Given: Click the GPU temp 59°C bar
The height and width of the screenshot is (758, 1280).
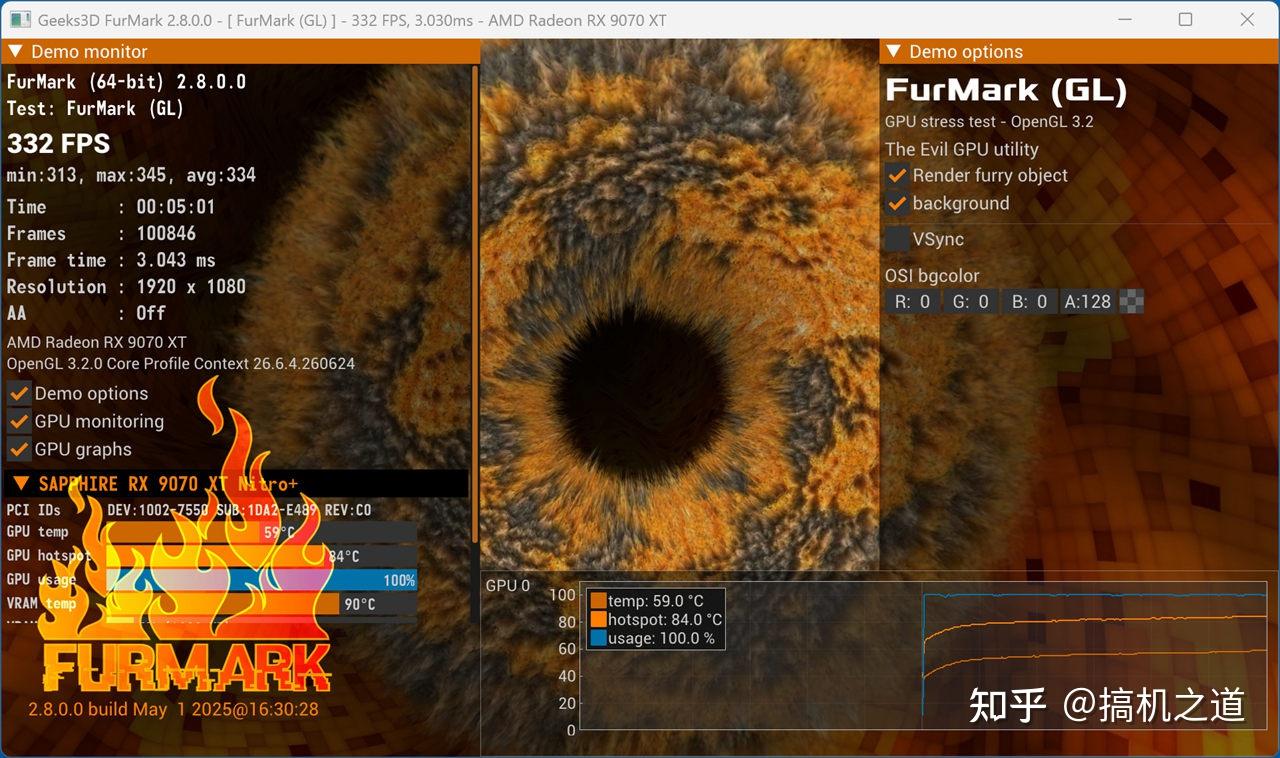Looking at the screenshot, I should tap(262, 532).
